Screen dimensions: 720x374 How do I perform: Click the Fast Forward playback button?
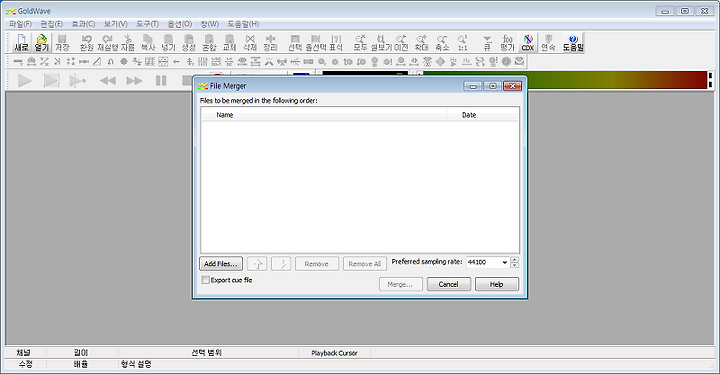point(134,81)
